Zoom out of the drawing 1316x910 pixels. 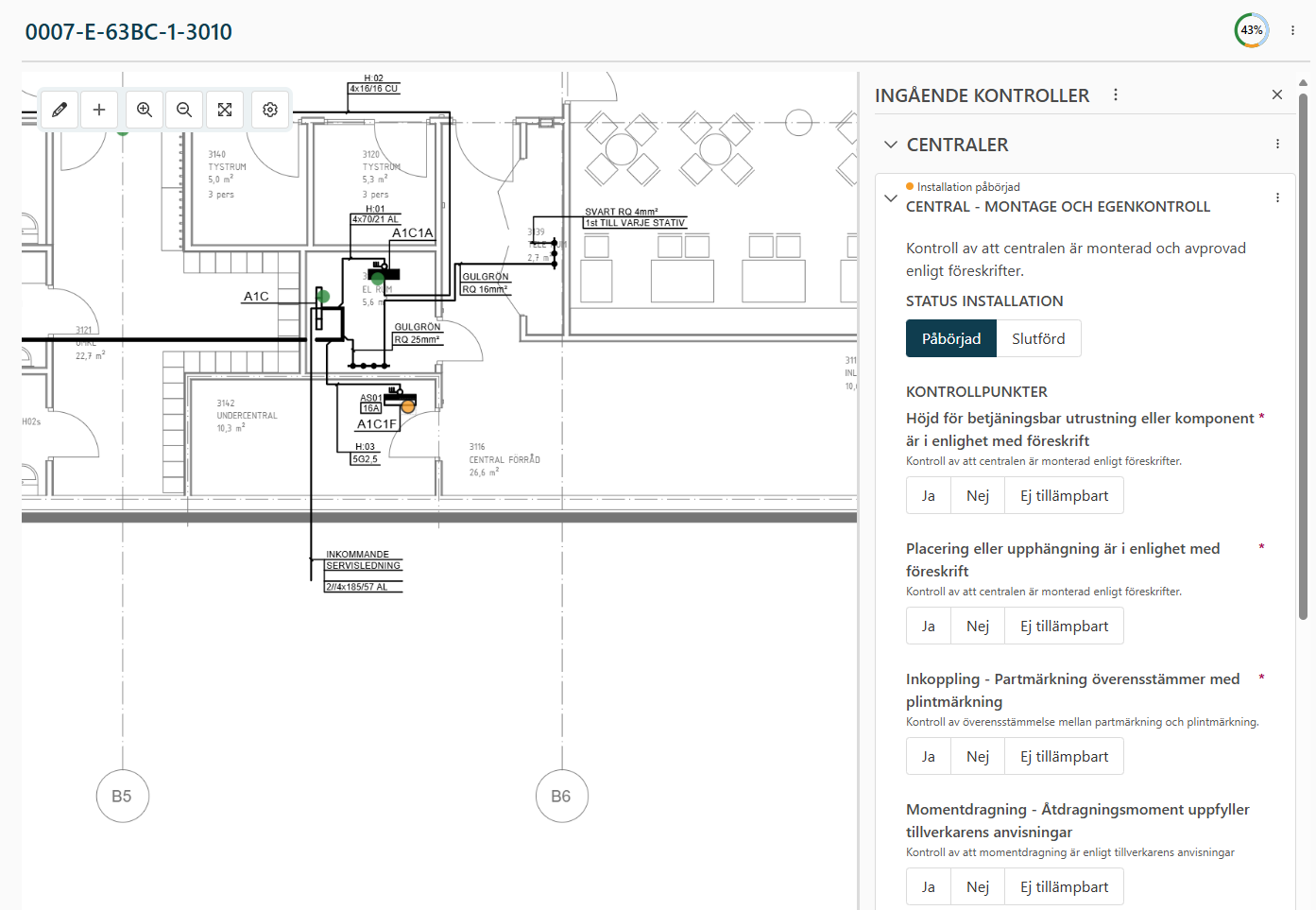click(184, 110)
